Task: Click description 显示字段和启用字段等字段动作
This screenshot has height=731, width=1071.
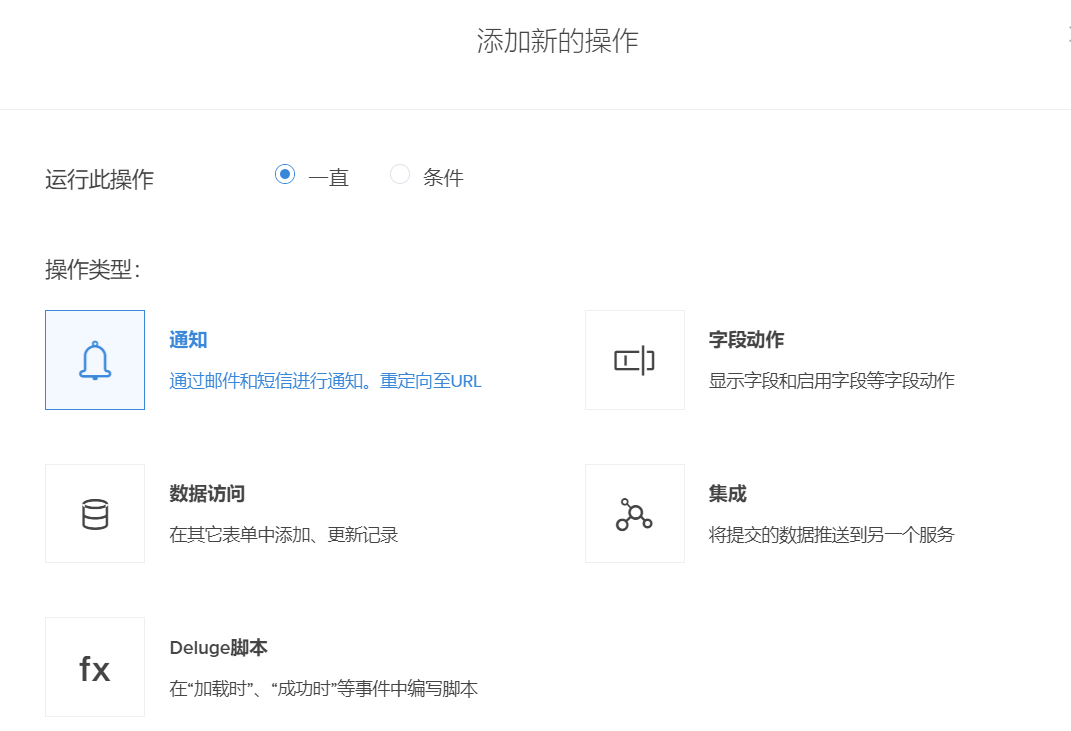Action: pos(831,381)
